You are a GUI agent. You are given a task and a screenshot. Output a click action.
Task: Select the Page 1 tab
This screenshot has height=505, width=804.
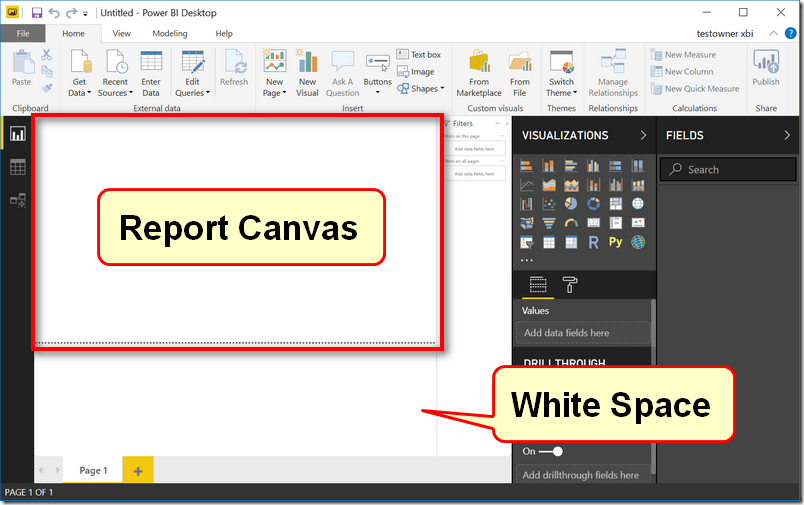click(93, 470)
